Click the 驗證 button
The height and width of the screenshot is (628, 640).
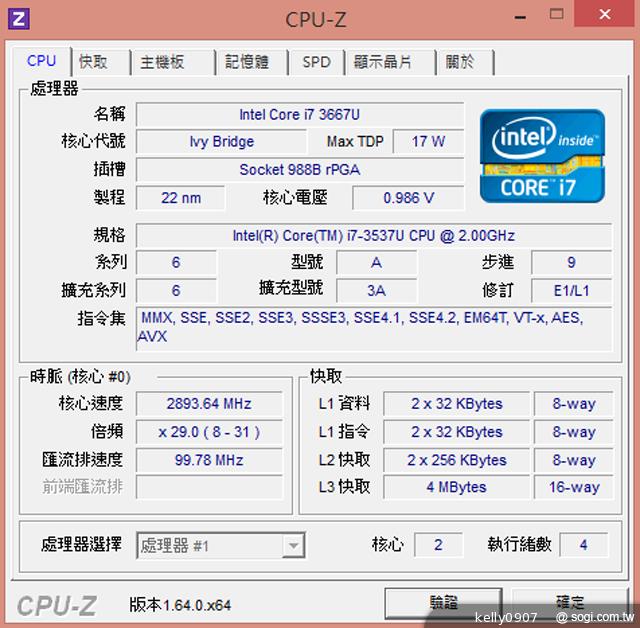443,602
